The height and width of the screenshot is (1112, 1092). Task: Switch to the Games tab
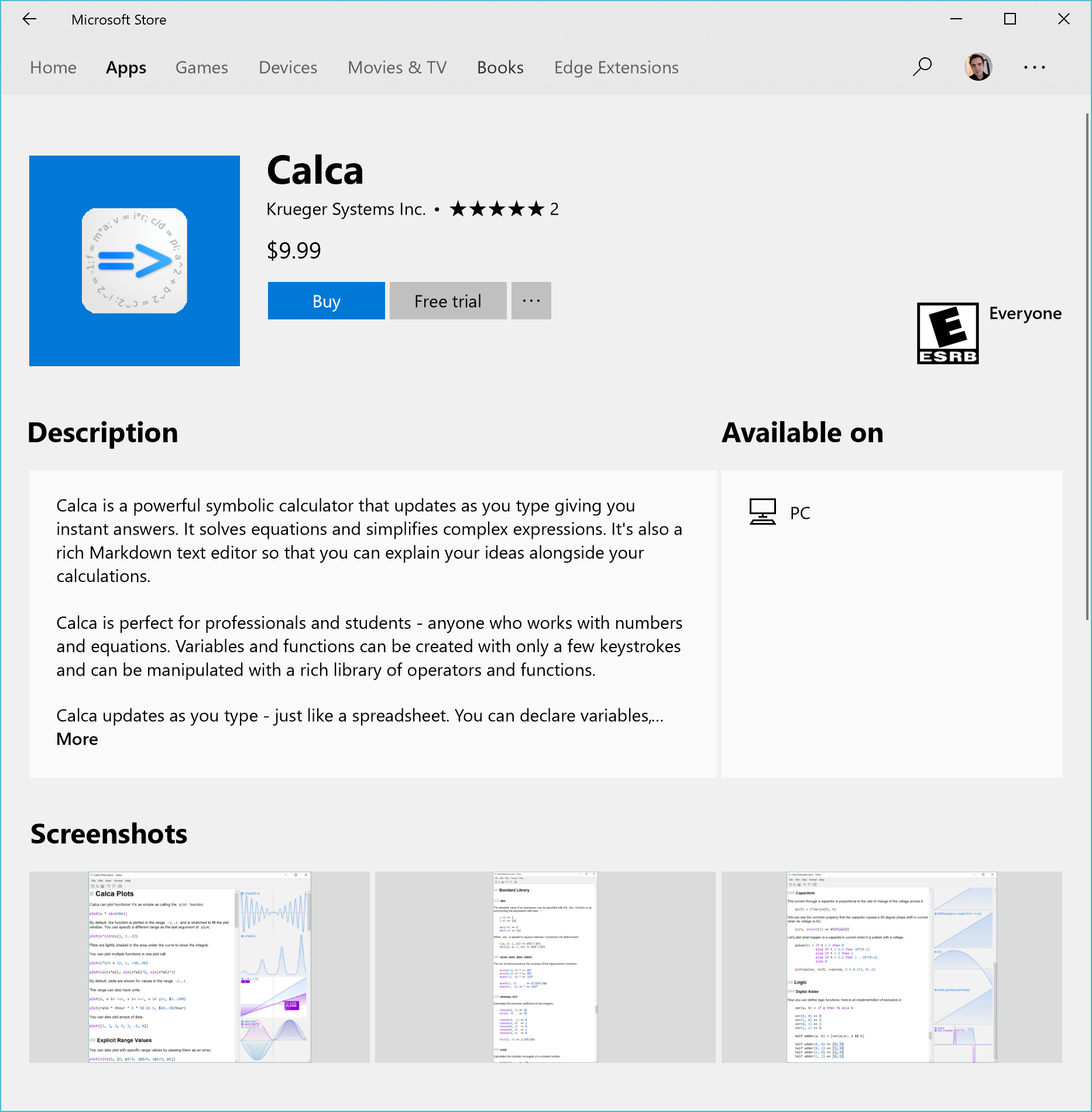point(202,67)
